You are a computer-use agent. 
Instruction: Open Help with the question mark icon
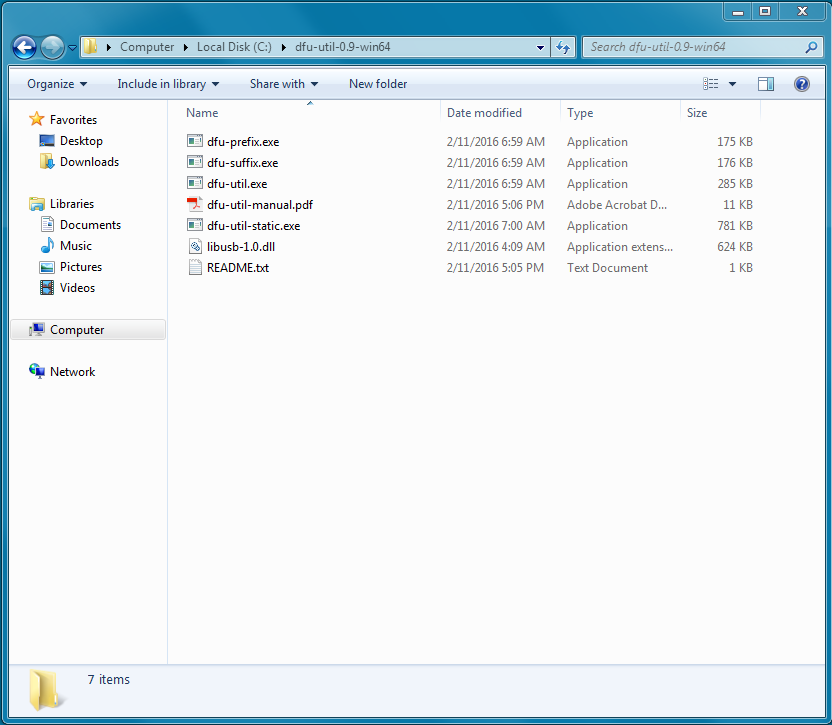[x=802, y=84]
